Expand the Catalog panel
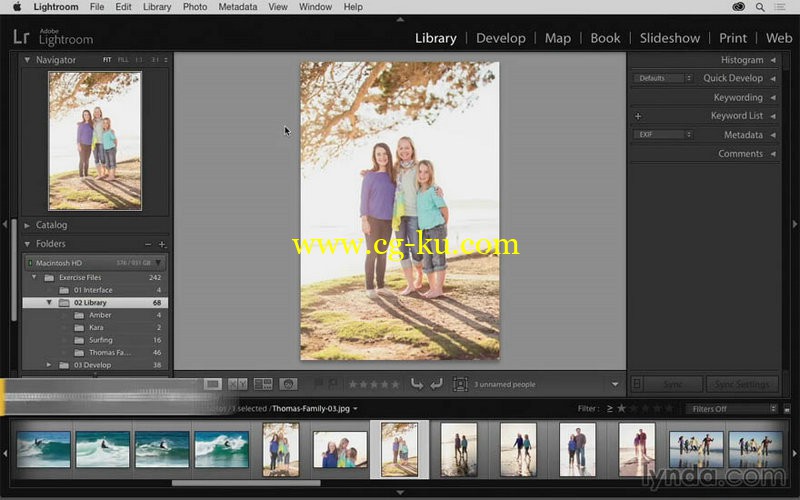The width and height of the screenshot is (800, 500). [x=27, y=225]
